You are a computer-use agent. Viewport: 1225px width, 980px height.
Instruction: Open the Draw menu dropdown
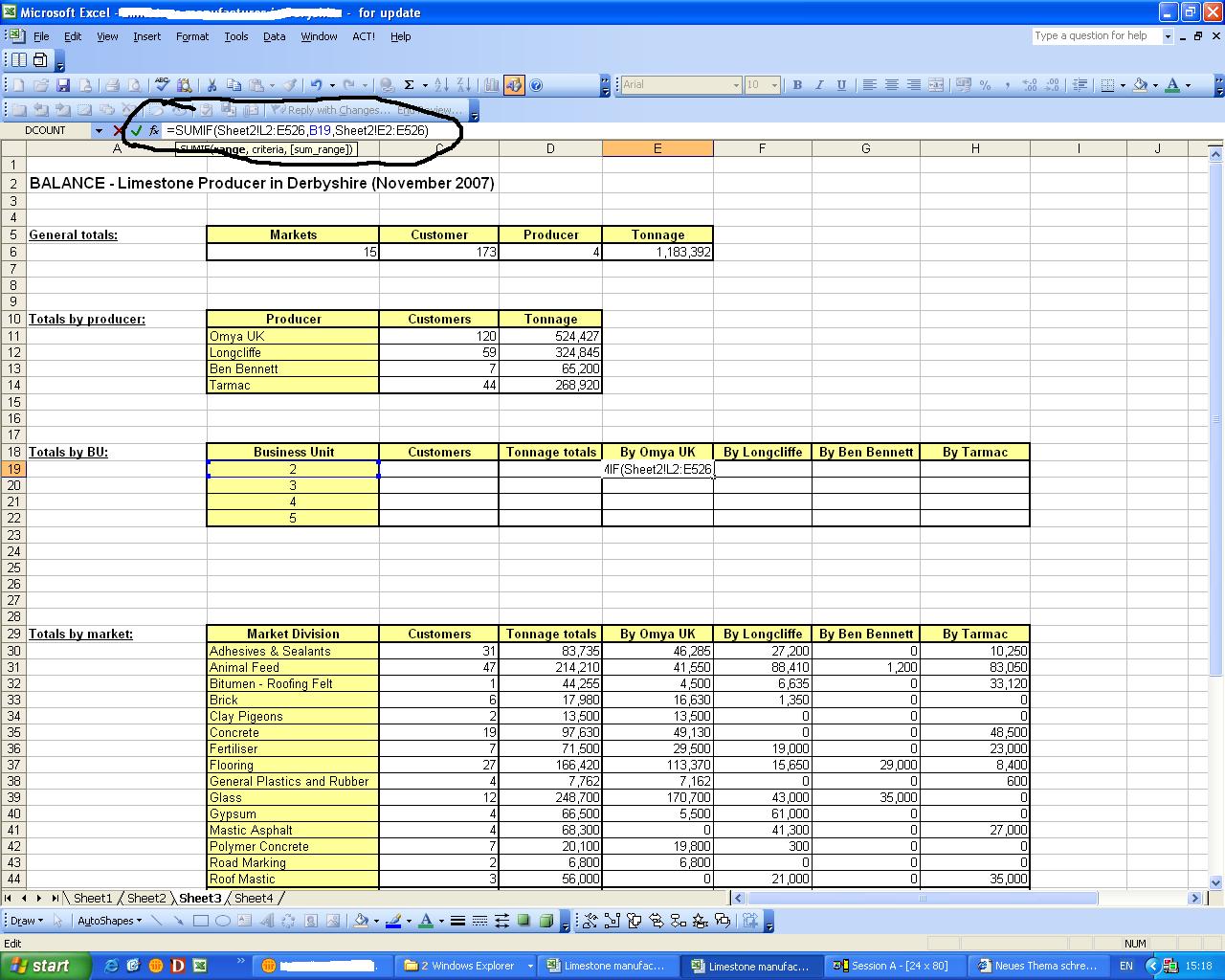[x=26, y=921]
